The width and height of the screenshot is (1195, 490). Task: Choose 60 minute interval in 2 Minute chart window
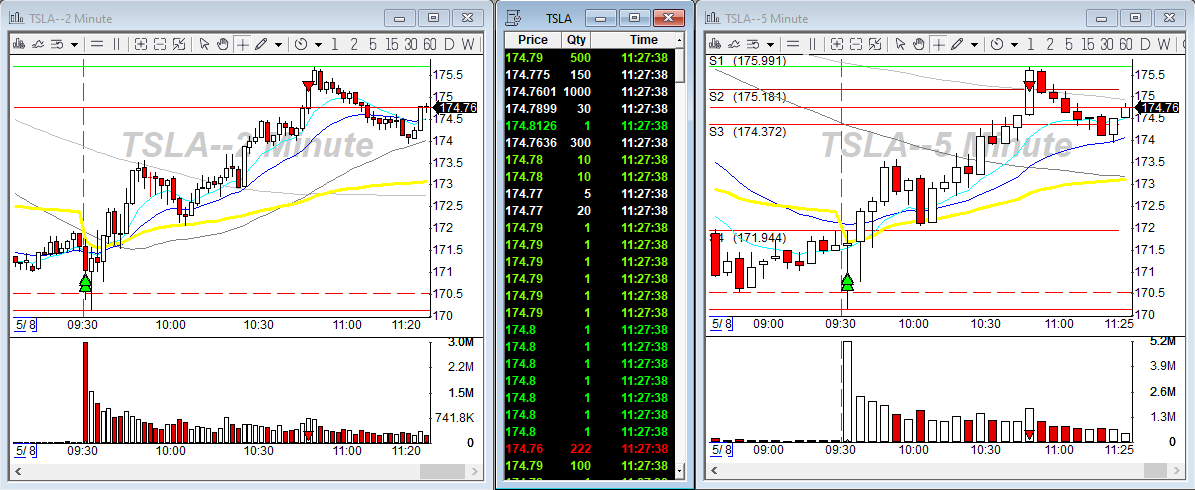[429, 44]
